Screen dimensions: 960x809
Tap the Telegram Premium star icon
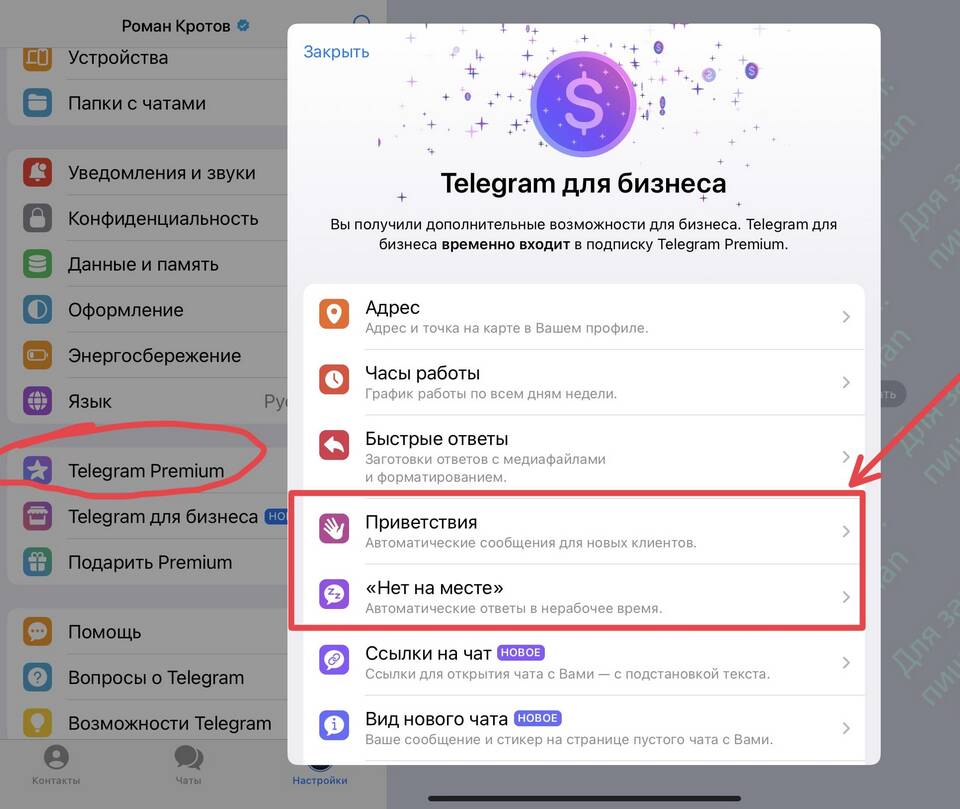[37, 470]
